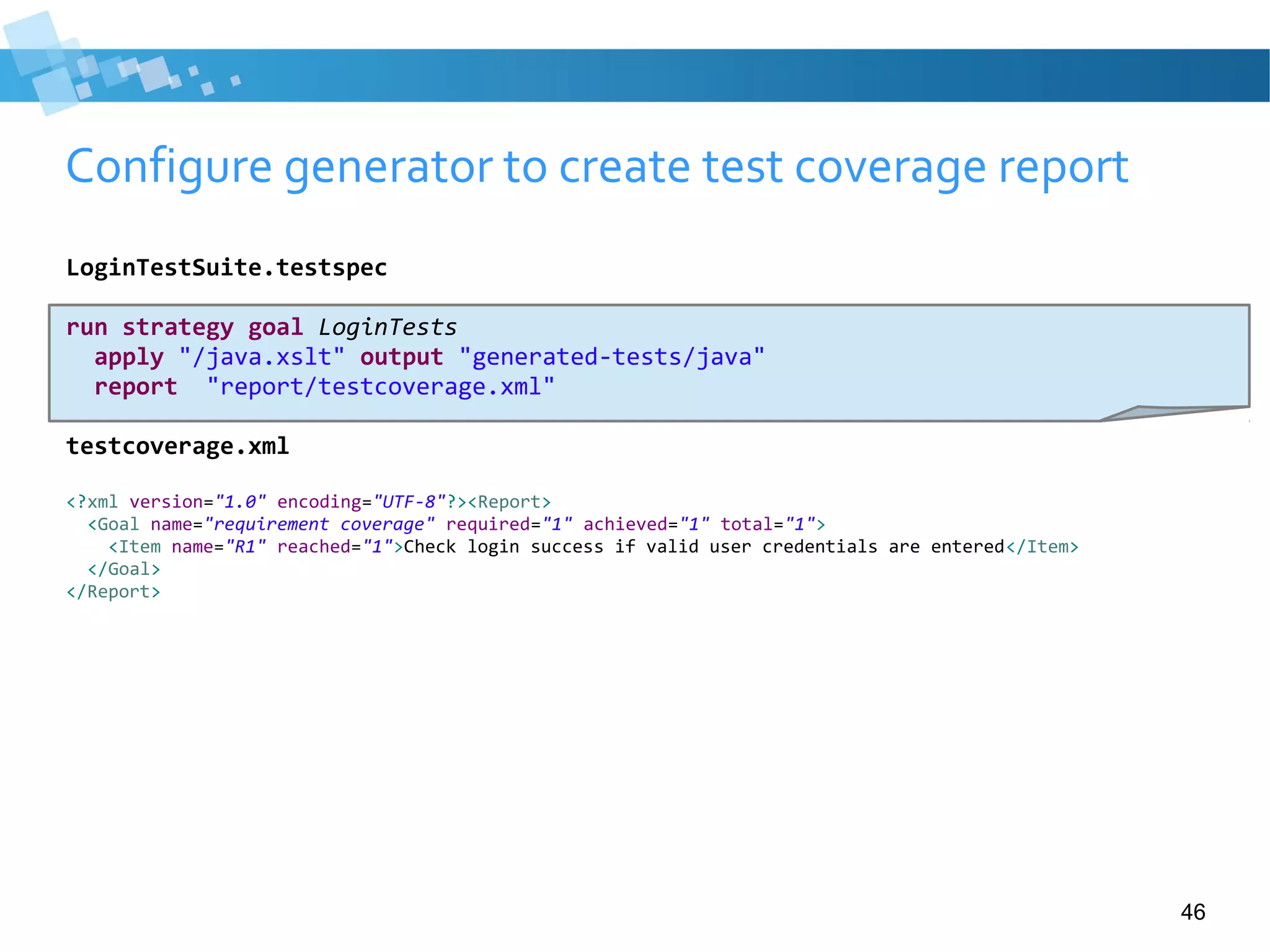Select the 'LoginTestSuite.testspec' heading

[x=226, y=268]
